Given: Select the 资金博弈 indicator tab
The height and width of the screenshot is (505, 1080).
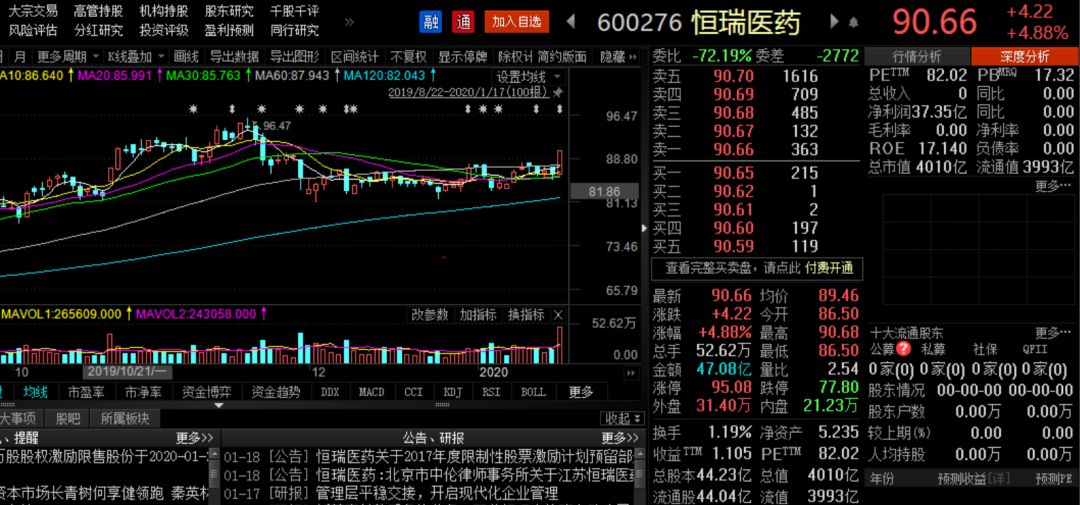Looking at the screenshot, I should click(207, 392).
